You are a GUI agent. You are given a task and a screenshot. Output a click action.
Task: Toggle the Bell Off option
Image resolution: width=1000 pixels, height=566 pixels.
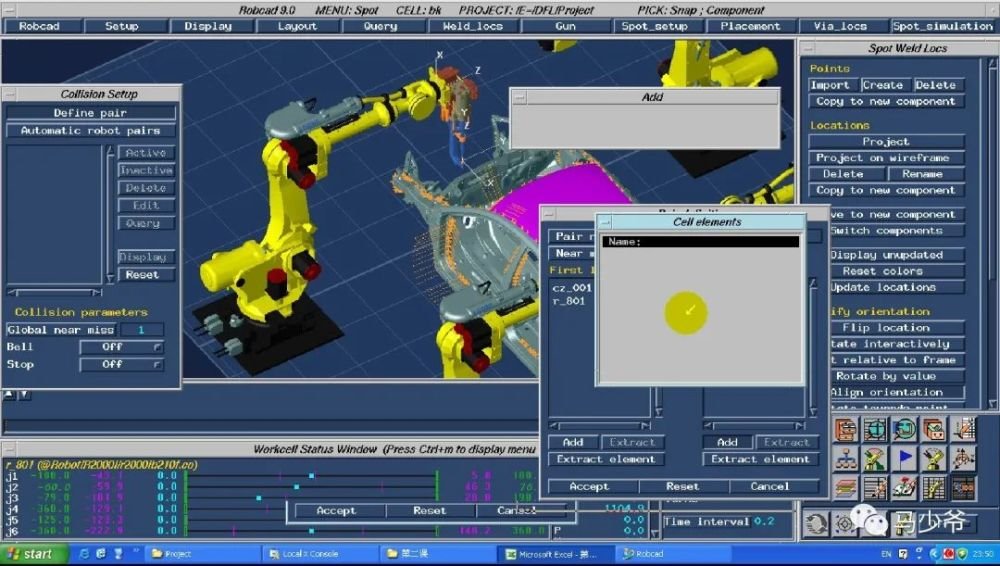tap(122, 347)
